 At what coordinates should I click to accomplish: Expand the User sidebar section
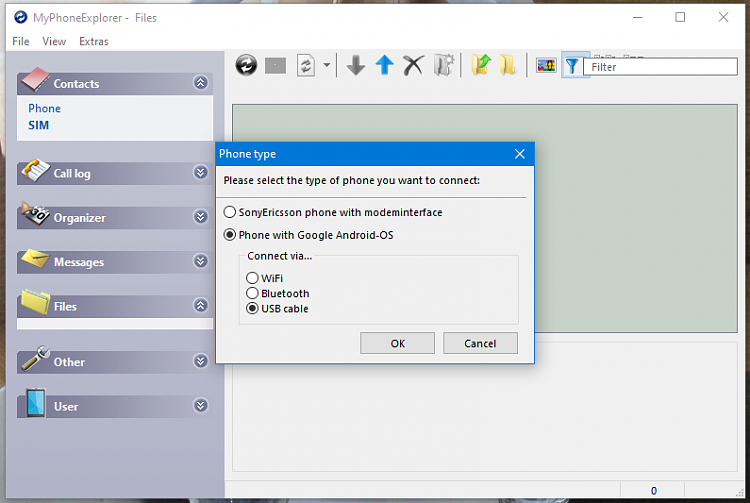point(200,405)
